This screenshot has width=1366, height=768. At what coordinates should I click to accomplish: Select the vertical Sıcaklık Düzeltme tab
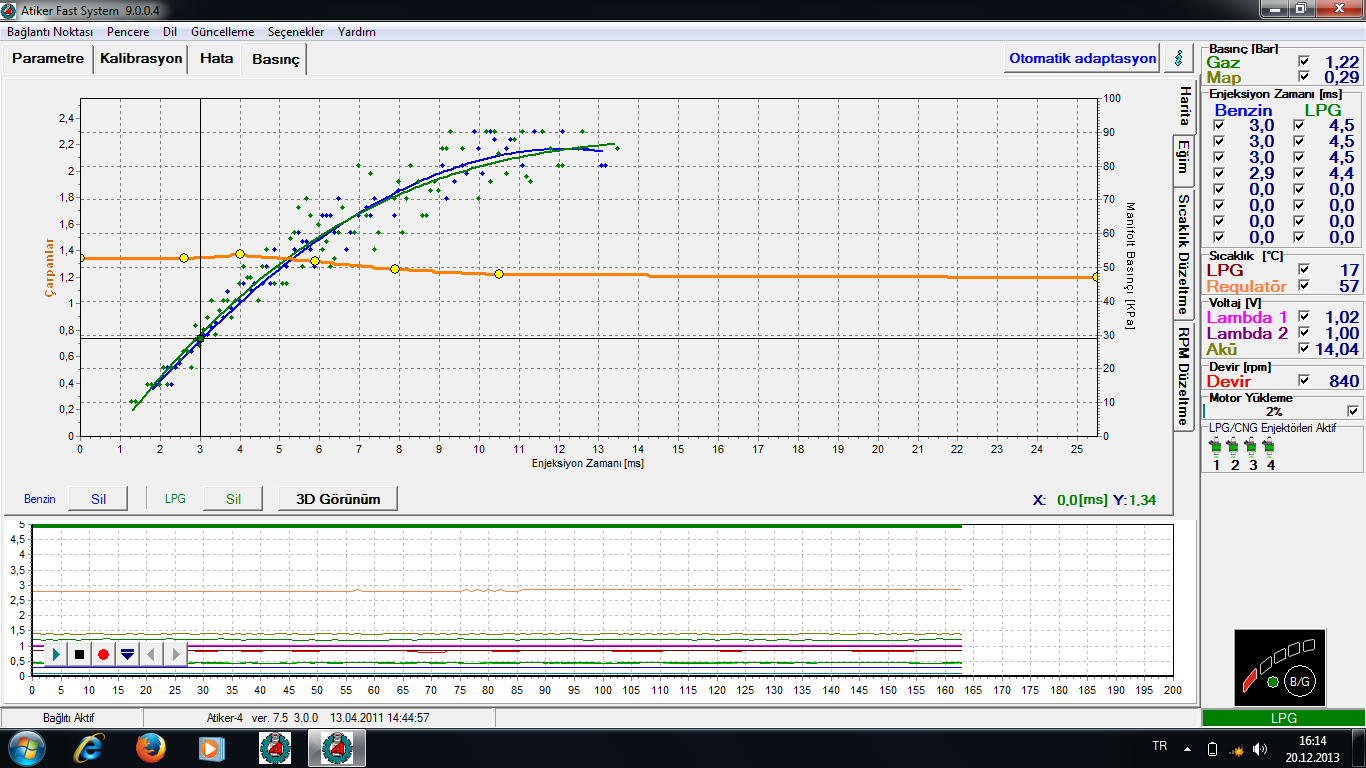click(1184, 254)
